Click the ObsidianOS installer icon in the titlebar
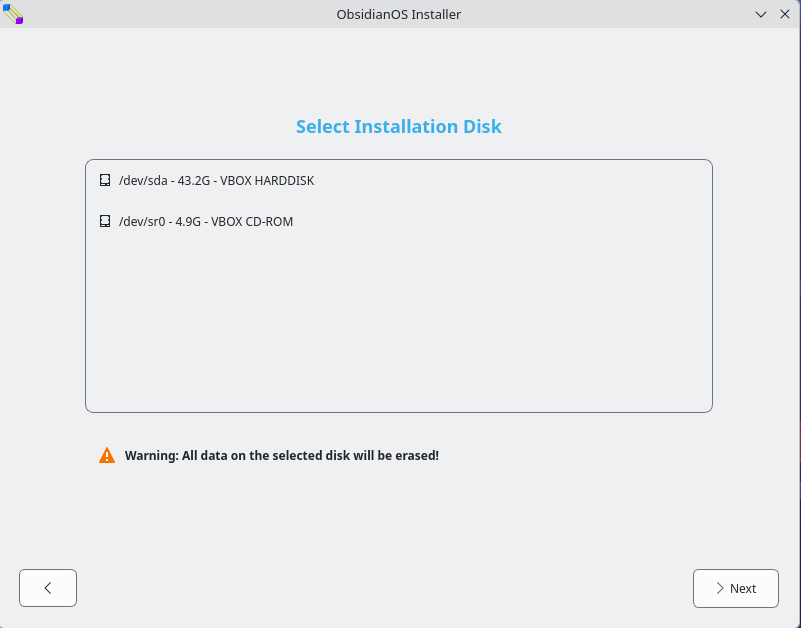This screenshot has height=628, width=801. click(x=13, y=13)
